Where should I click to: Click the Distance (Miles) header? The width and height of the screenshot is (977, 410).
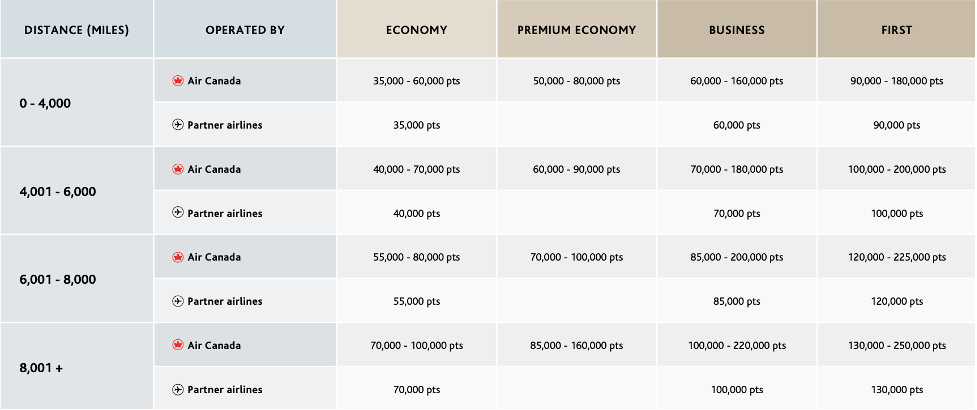pos(77,30)
